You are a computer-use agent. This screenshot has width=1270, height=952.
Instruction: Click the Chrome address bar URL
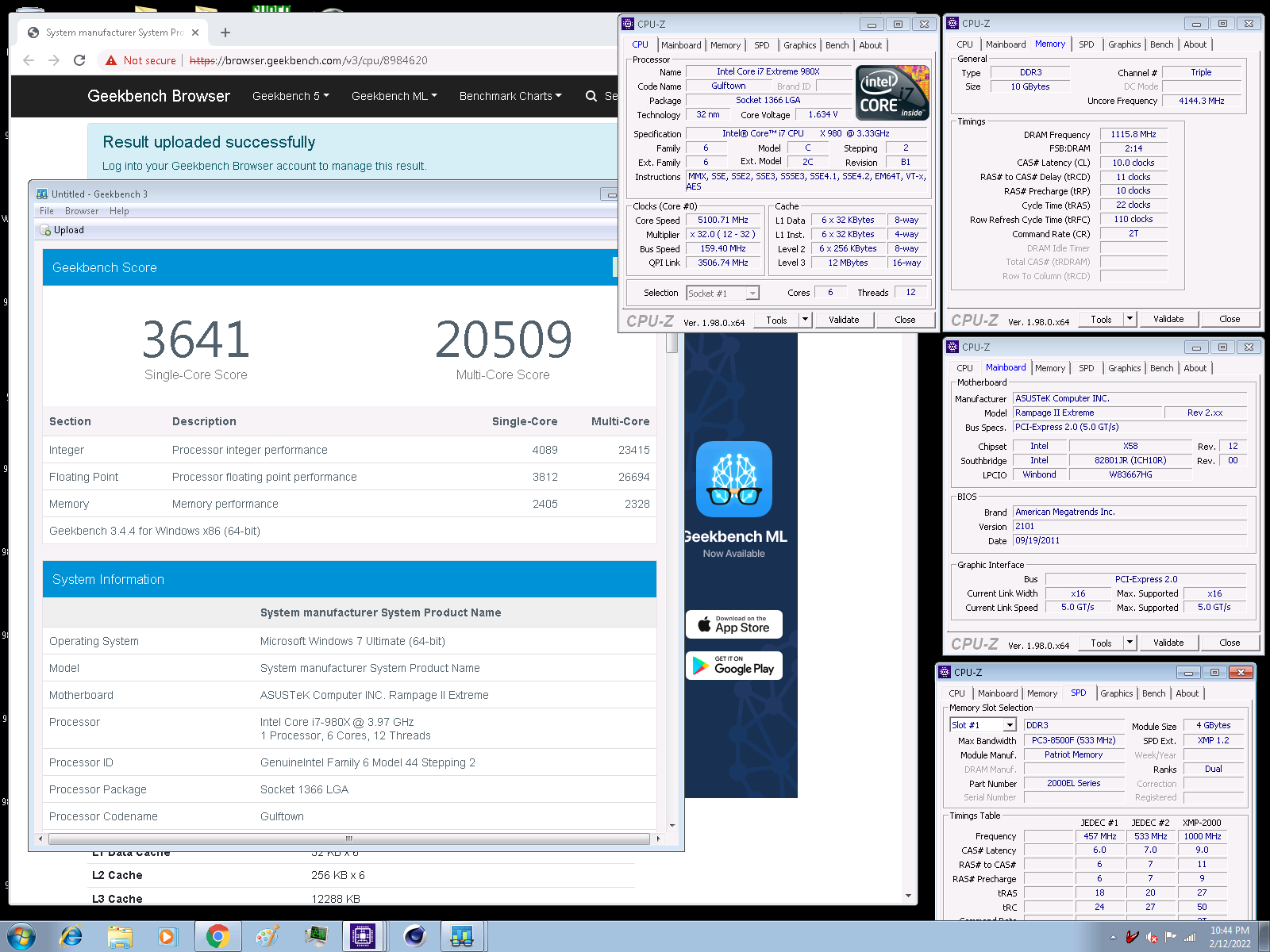[309, 60]
